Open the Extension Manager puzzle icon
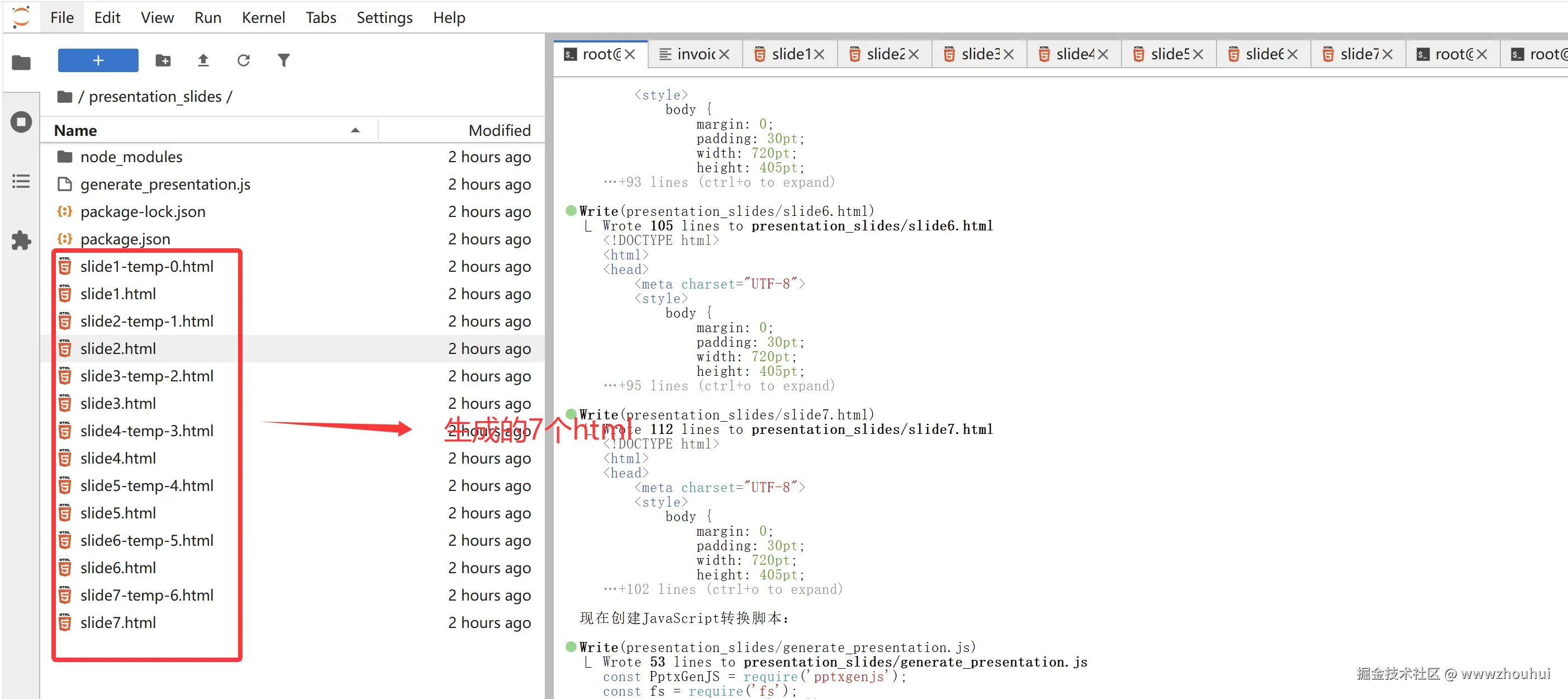The image size is (1568, 699). 21,240
